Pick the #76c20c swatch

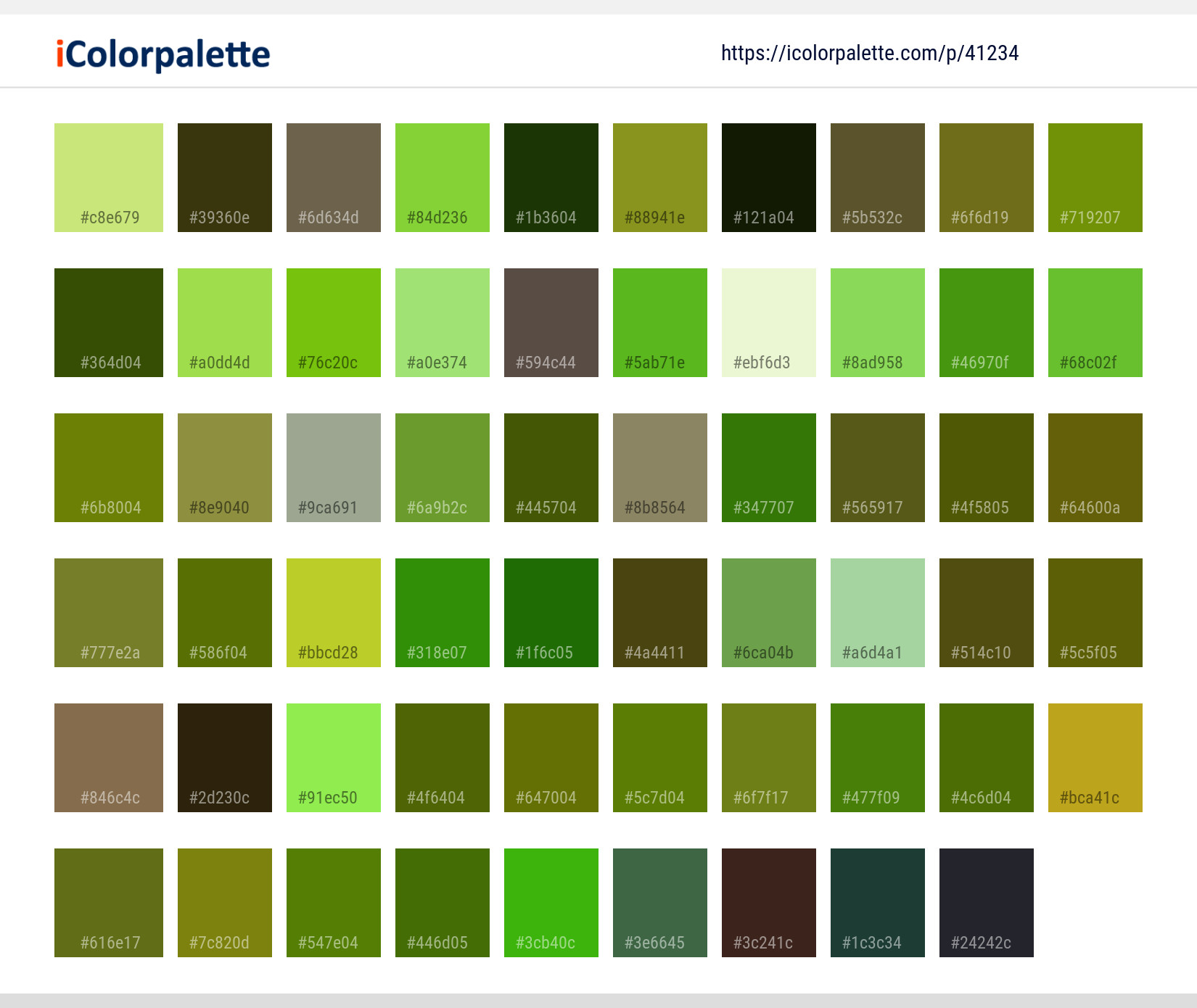point(334,323)
